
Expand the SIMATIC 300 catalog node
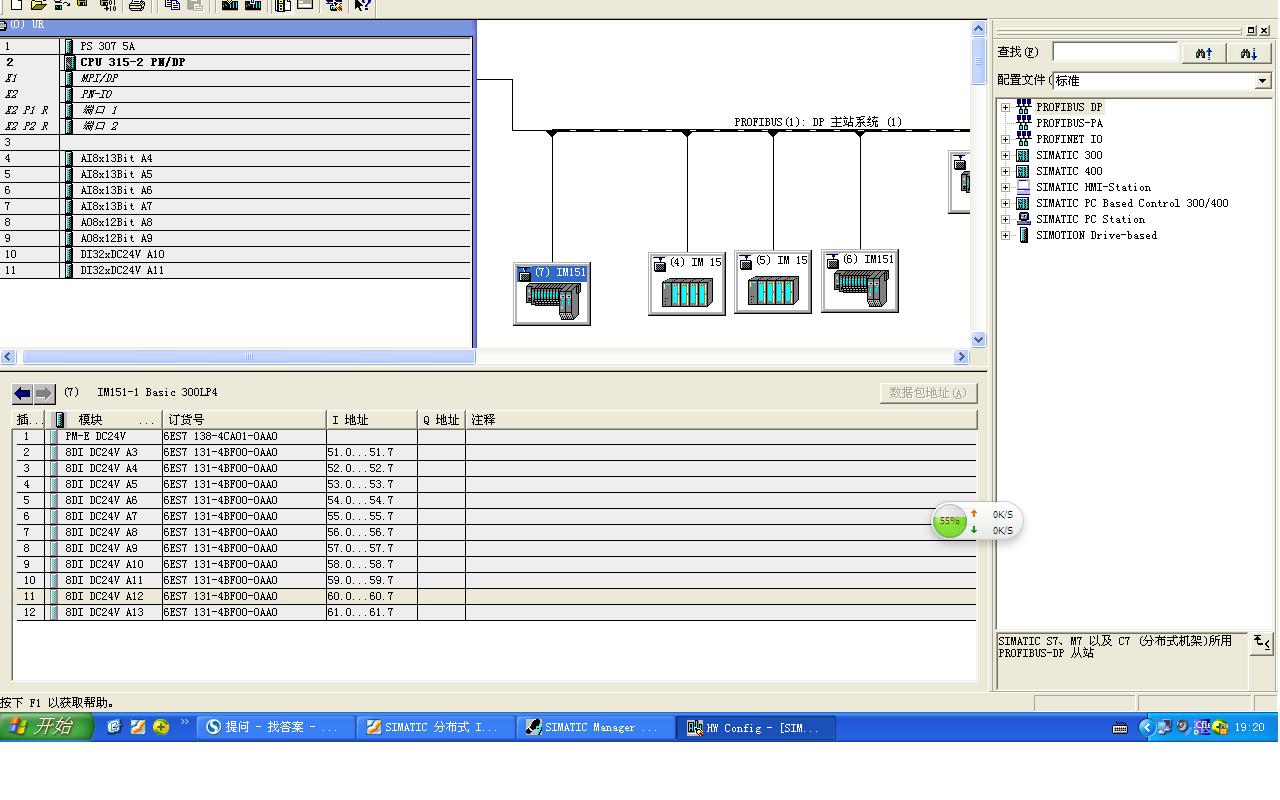[1005, 155]
